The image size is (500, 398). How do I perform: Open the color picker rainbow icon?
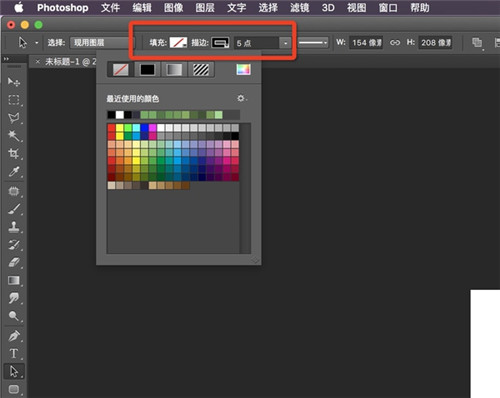[243, 69]
